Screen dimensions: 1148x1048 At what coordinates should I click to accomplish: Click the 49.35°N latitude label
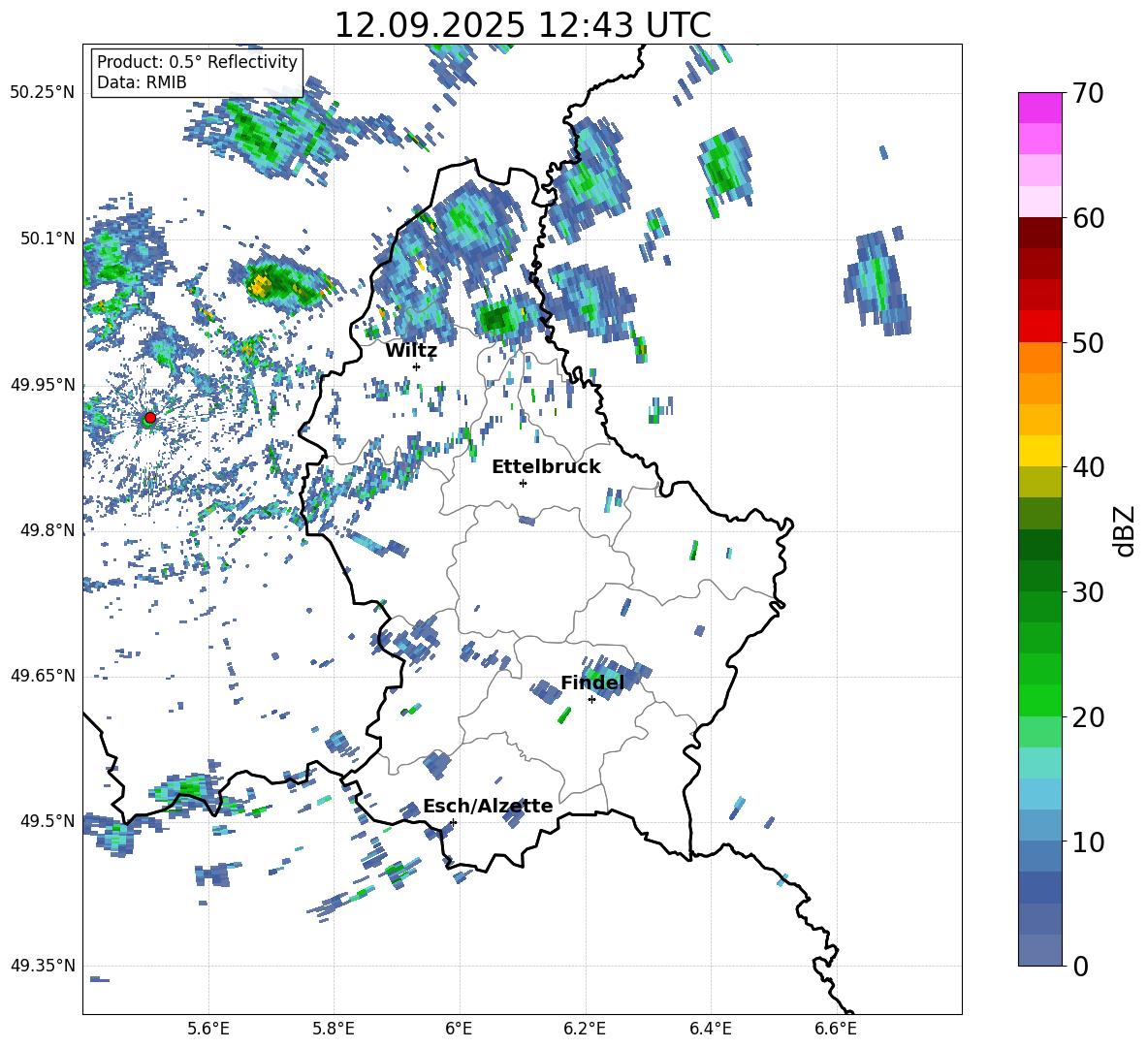coord(43,966)
